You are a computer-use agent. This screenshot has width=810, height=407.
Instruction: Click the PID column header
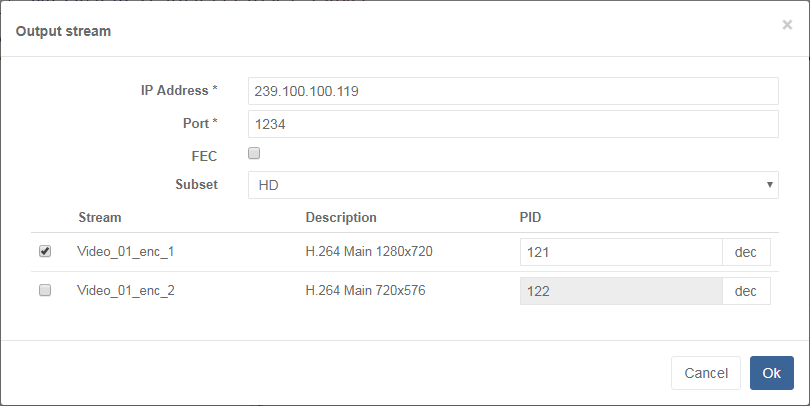530,217
